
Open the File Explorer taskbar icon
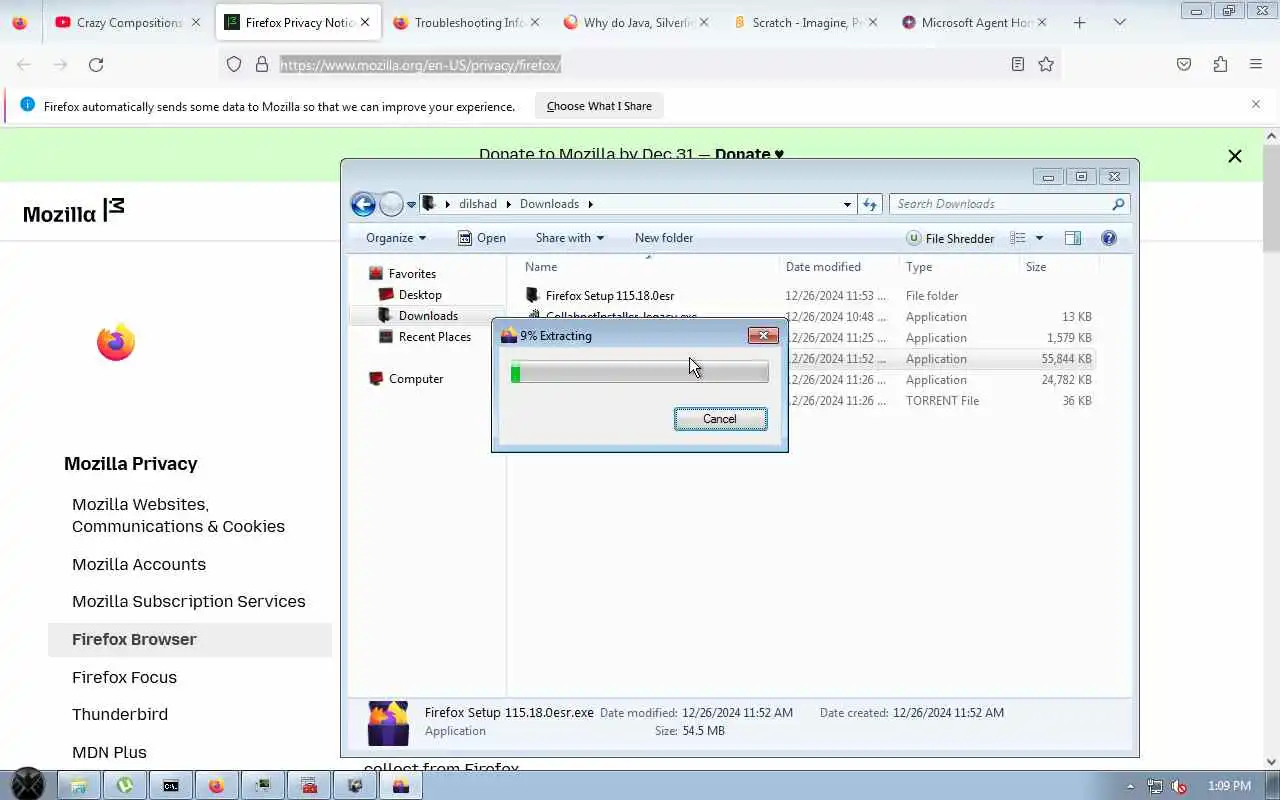tap(79, 786)
